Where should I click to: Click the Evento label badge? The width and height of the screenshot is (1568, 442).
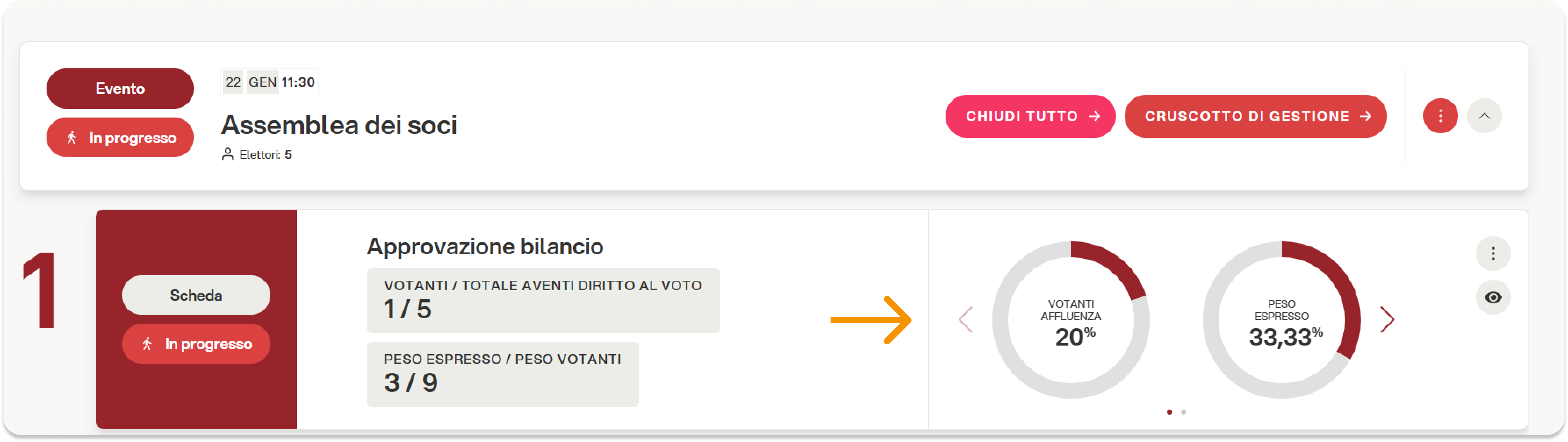click(120, 89)
